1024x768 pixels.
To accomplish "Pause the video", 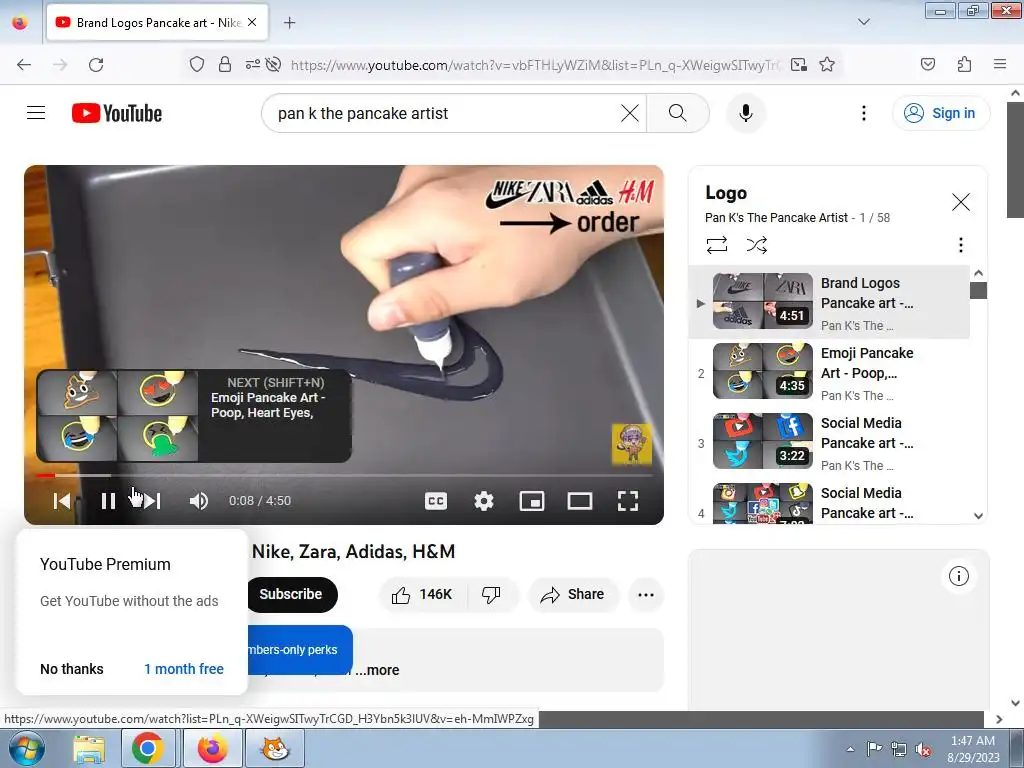I will [108, 501].
